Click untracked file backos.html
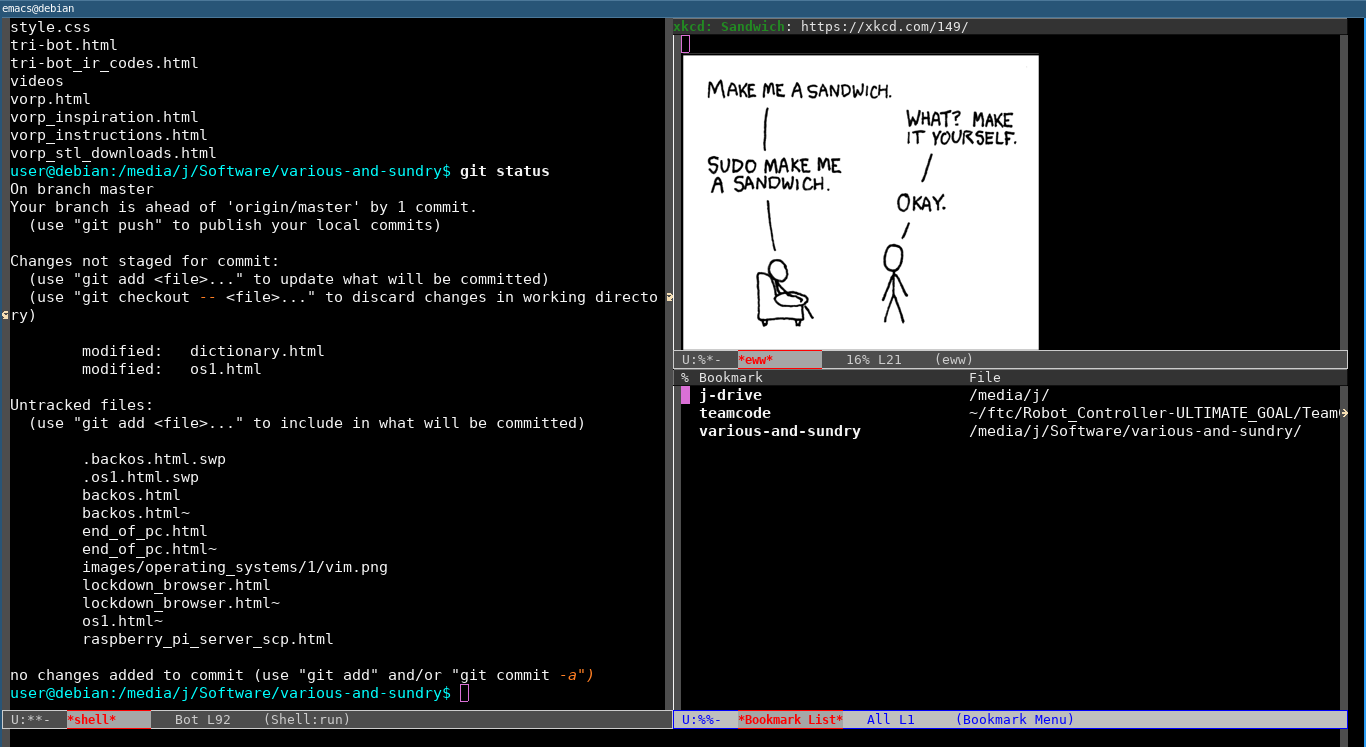 [131, 495]
